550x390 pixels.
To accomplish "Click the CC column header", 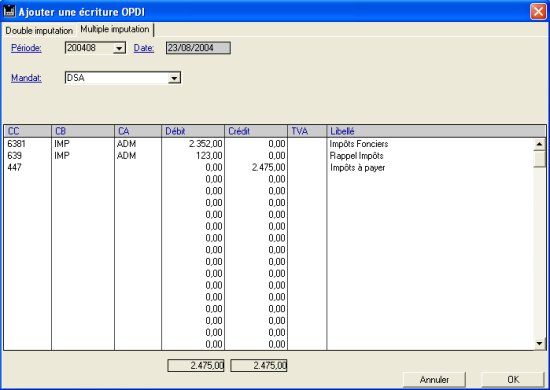I will click(27, 131).
